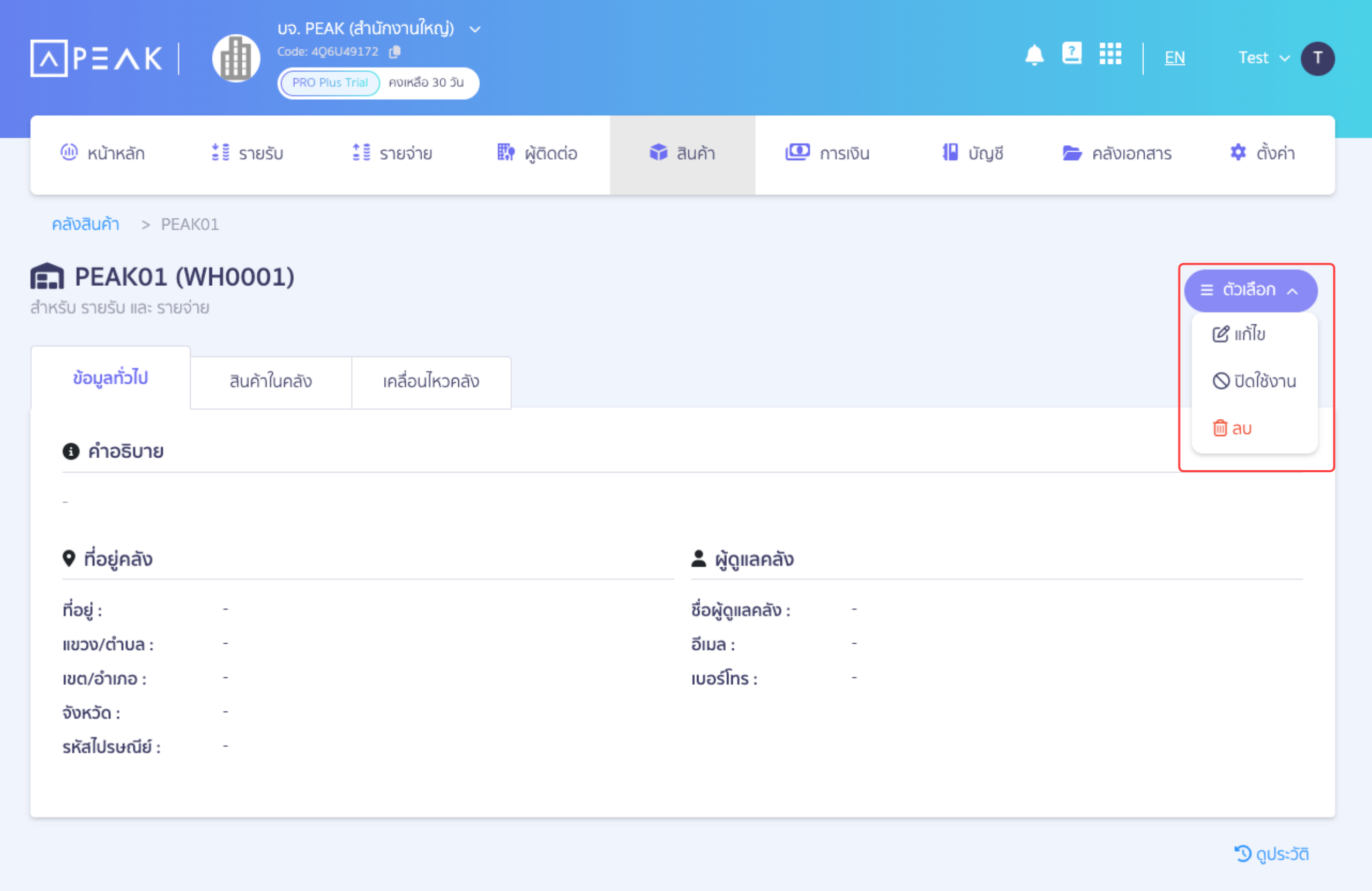Click the เบอร์โทร label
This screenshot has height=891, width=1372.
[724, 679]
